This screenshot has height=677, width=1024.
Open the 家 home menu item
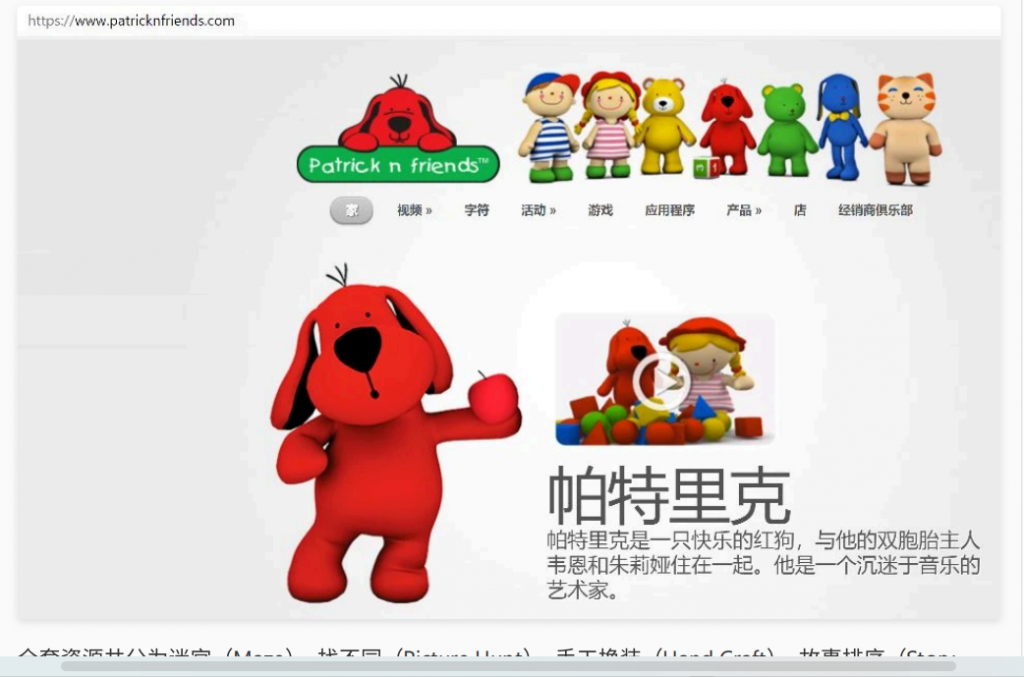point(351,210)
